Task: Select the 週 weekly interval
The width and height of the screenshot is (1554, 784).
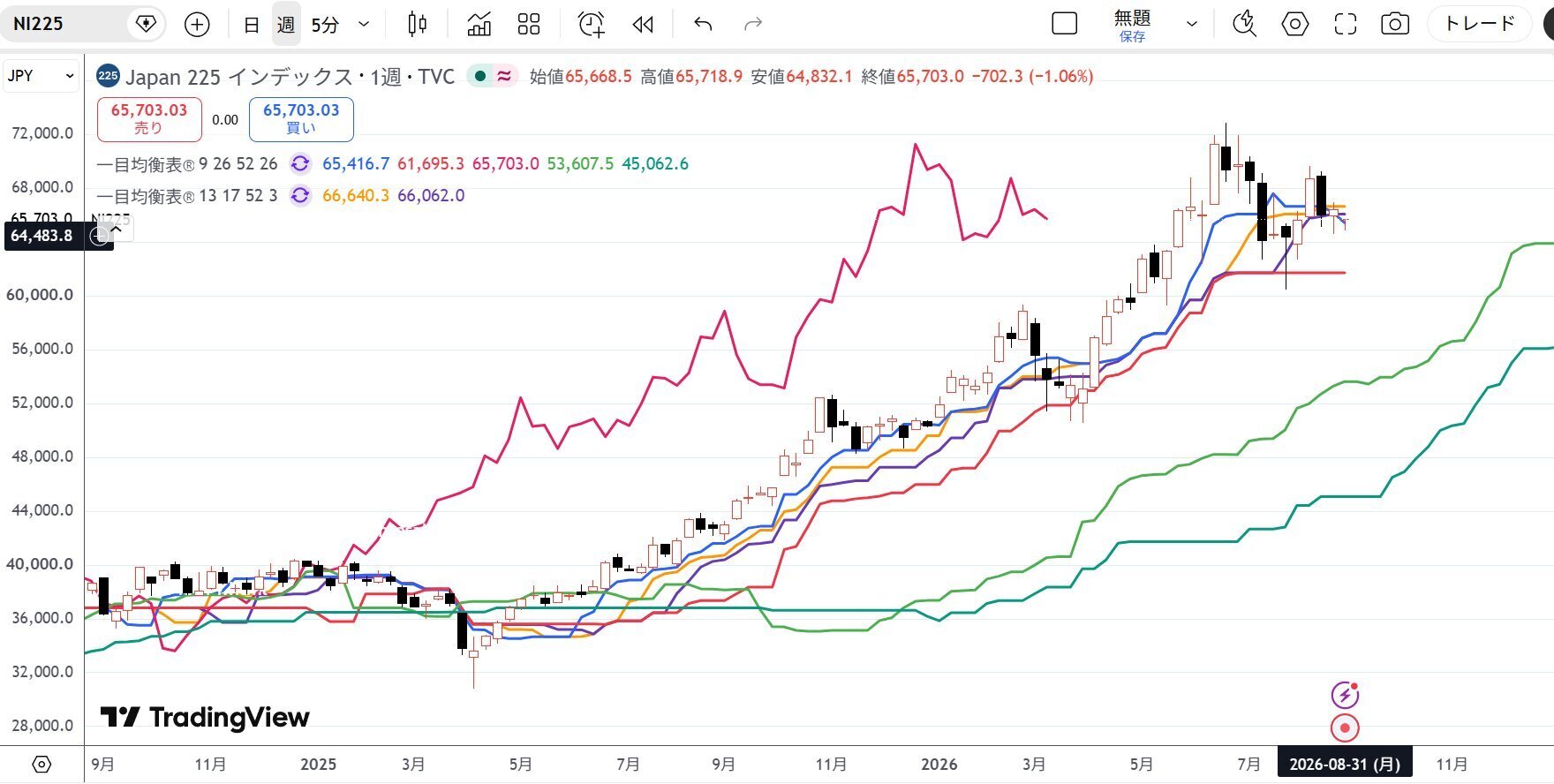Action: [x=285, y=25]
